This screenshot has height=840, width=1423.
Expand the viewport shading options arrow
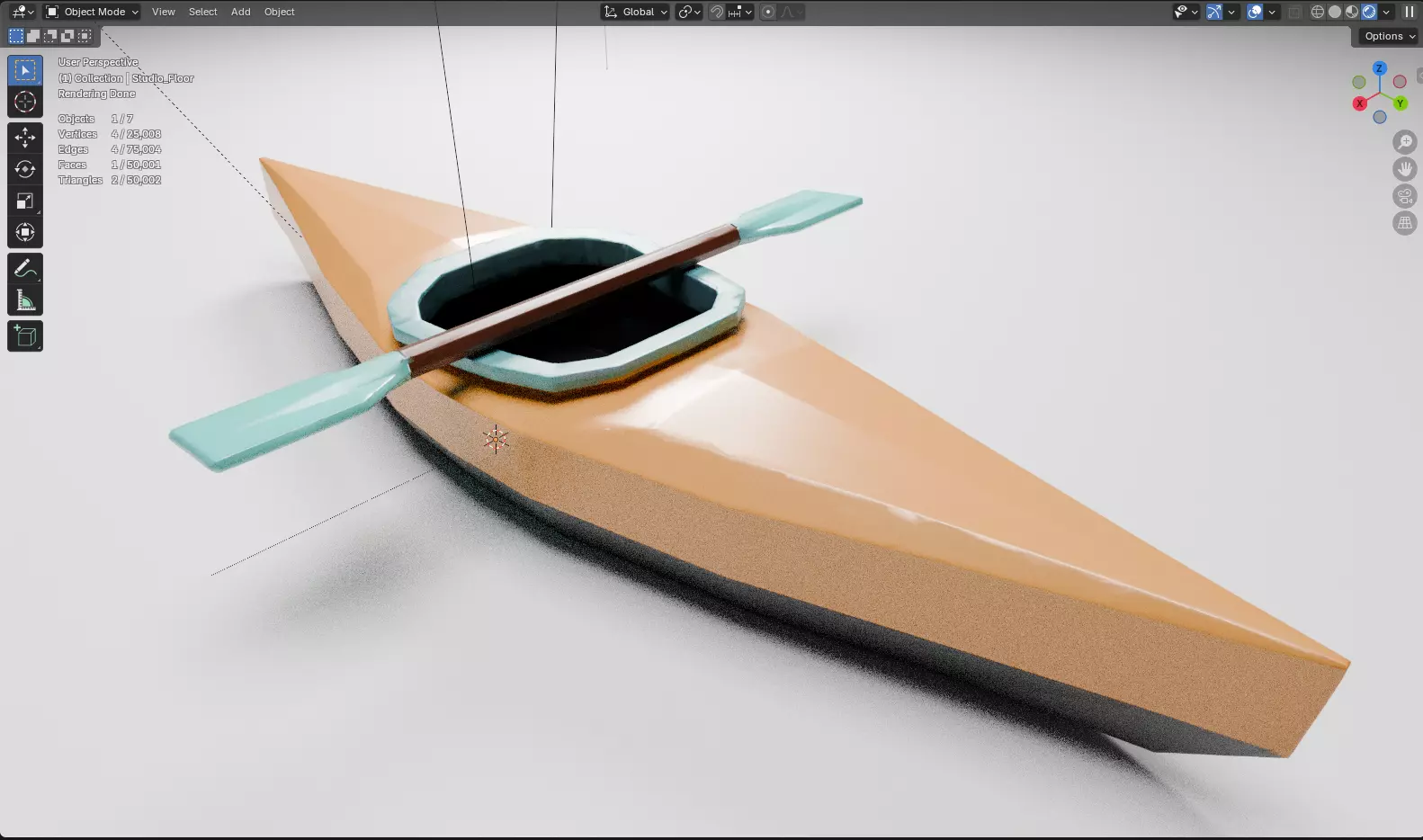point(1386,12)
